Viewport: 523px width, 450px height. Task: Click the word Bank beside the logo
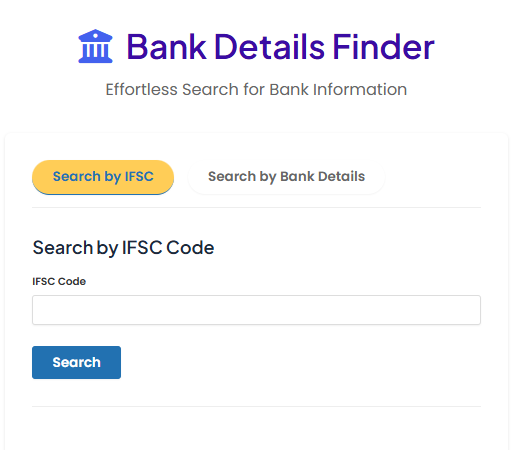[167, 47]
